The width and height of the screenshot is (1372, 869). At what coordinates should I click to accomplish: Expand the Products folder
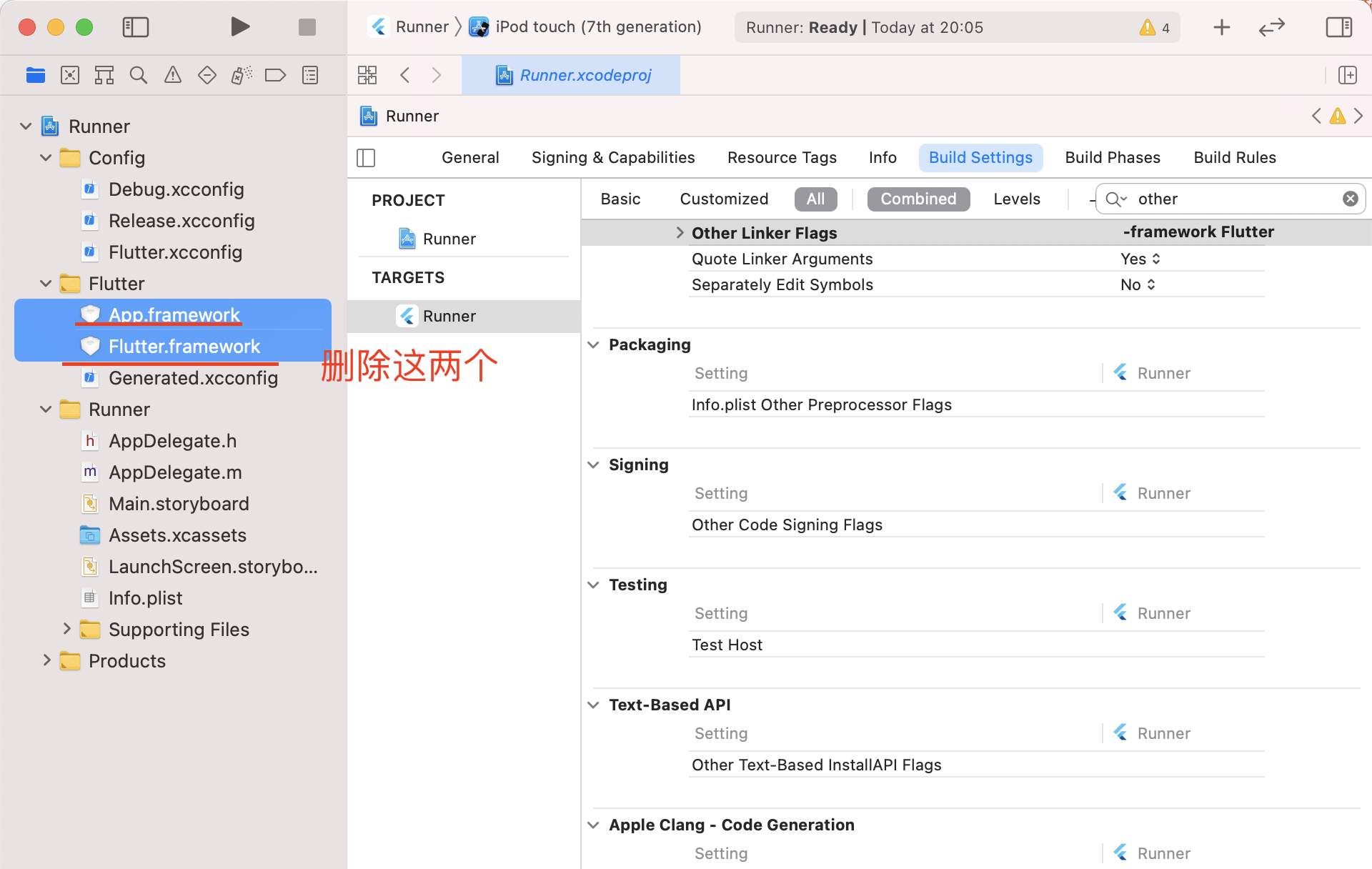point(47,660)
